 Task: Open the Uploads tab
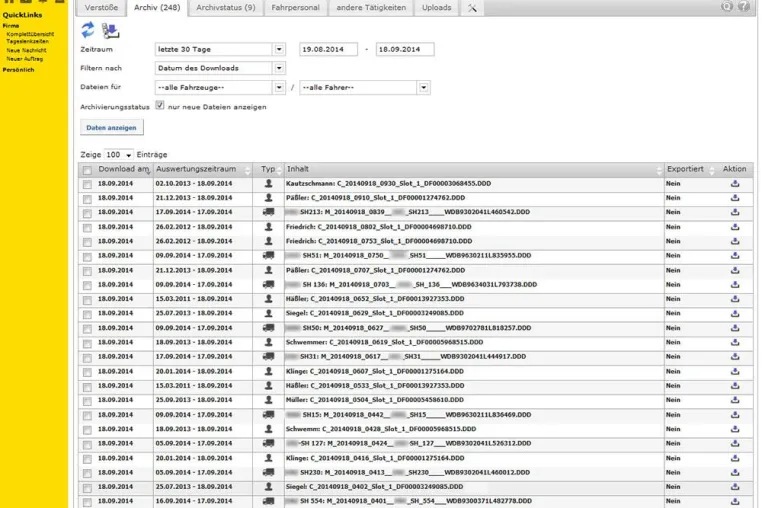pyautogui.click(x=436, y=8)
